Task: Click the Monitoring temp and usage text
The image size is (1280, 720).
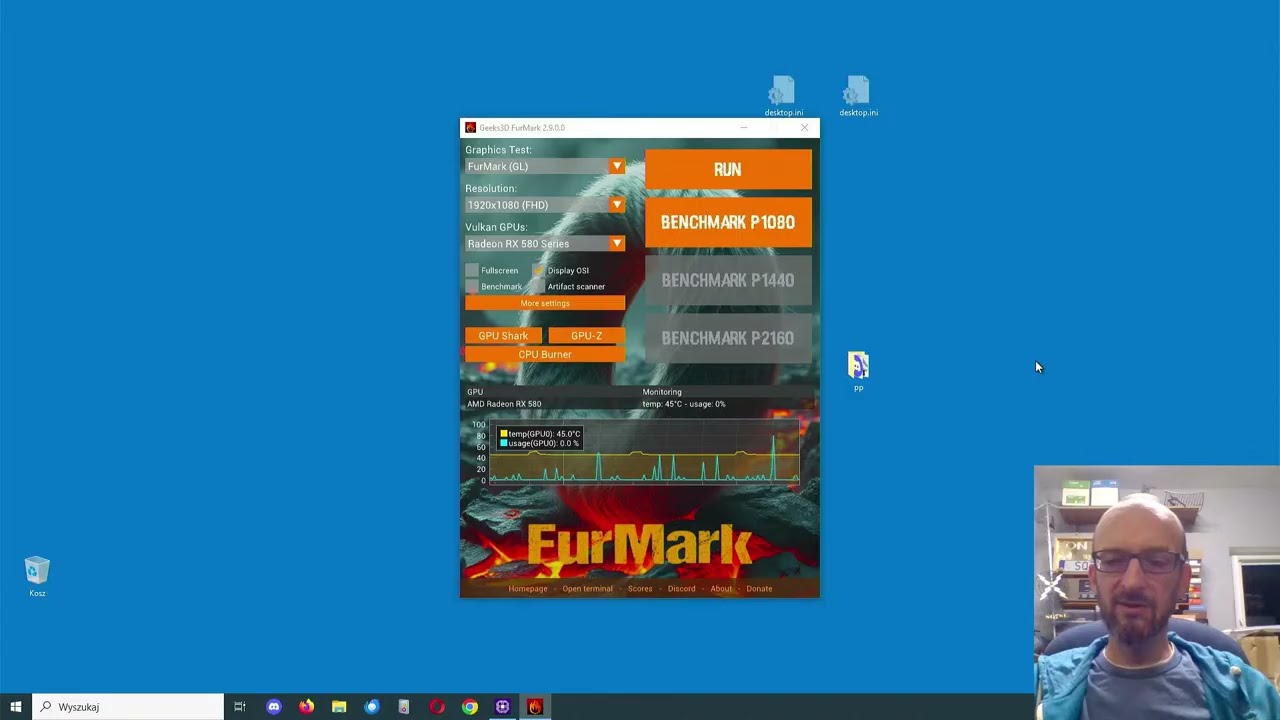Action: (x=684, y=404)
